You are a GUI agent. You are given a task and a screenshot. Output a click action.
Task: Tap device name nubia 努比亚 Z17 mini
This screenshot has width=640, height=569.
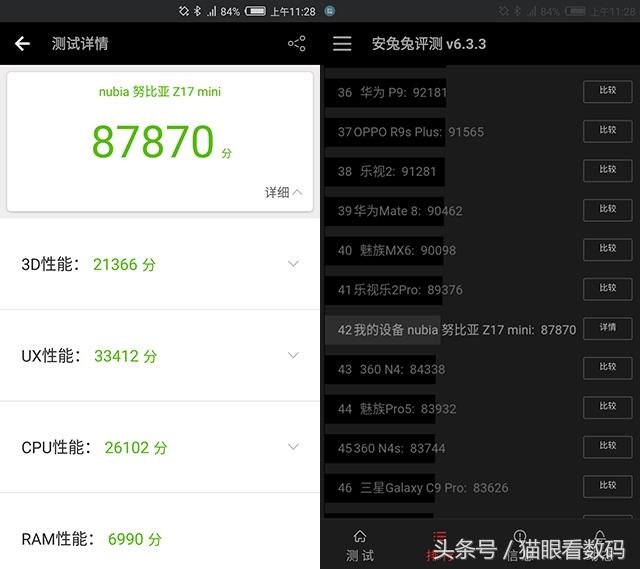tap(160, 91)
